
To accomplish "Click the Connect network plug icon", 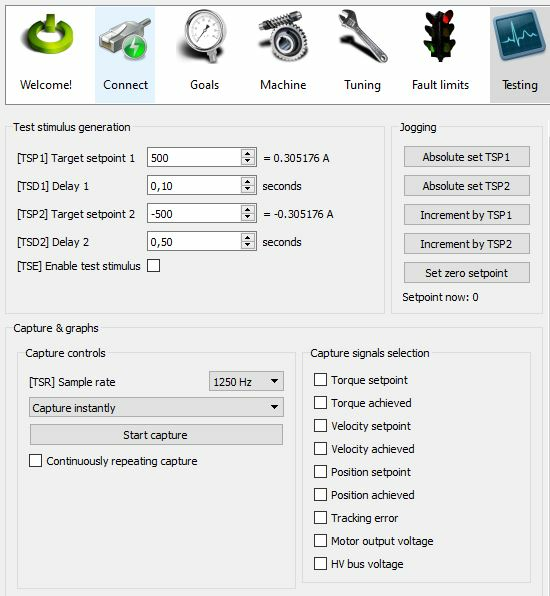I will 125,40.
